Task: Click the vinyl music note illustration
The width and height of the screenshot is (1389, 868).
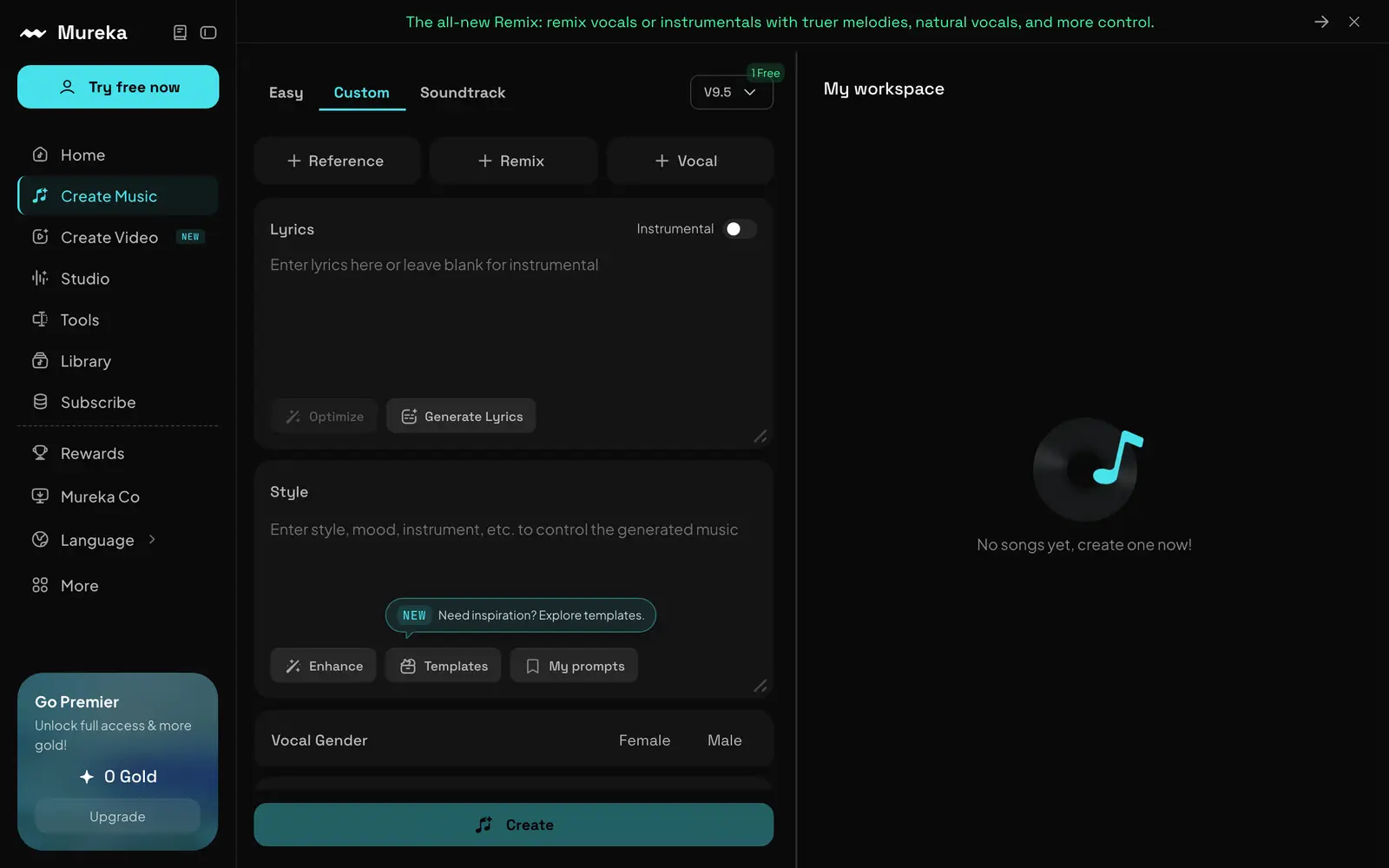Action: click(x=1088, y=470)
